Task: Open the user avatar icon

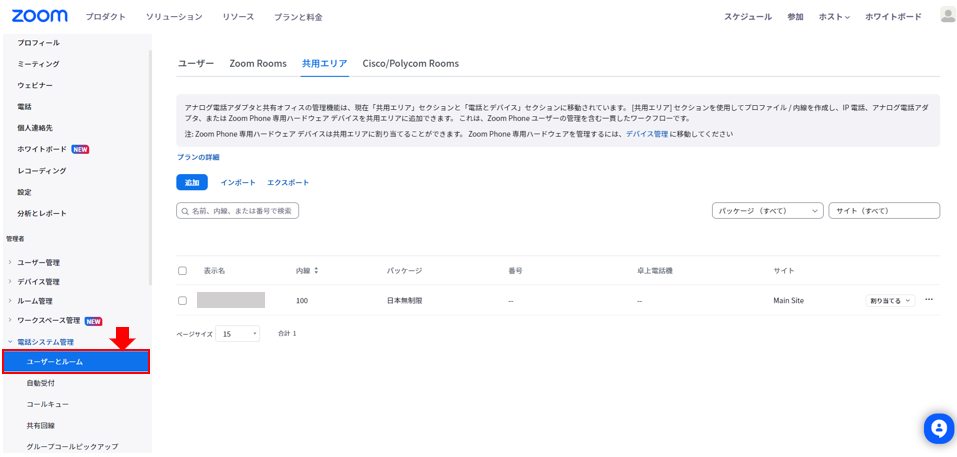Action: click(x=948, y=16)
